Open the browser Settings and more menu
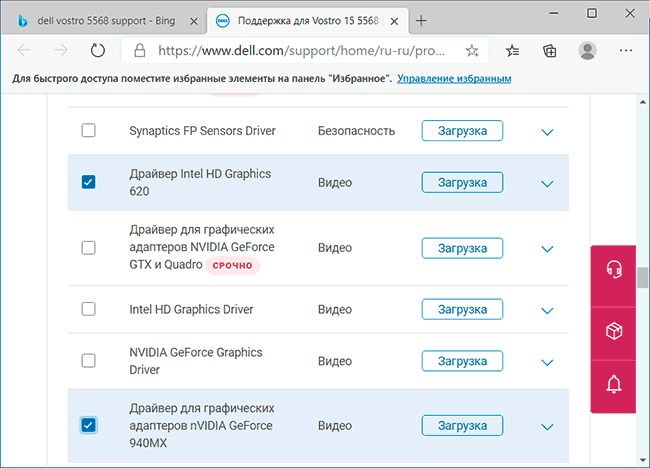650x468 pixels. pos(626,51)
